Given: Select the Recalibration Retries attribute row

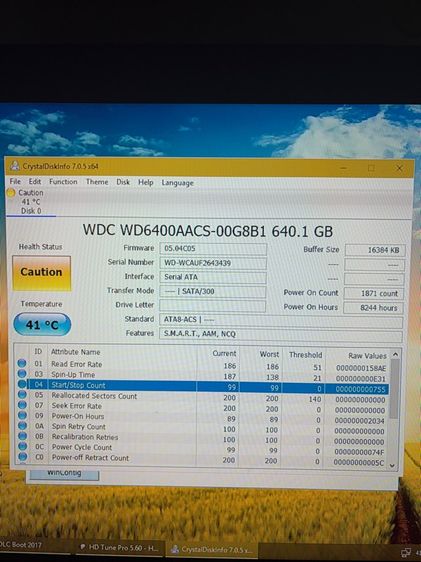Looking at the screenshot, I should [203, 438].
